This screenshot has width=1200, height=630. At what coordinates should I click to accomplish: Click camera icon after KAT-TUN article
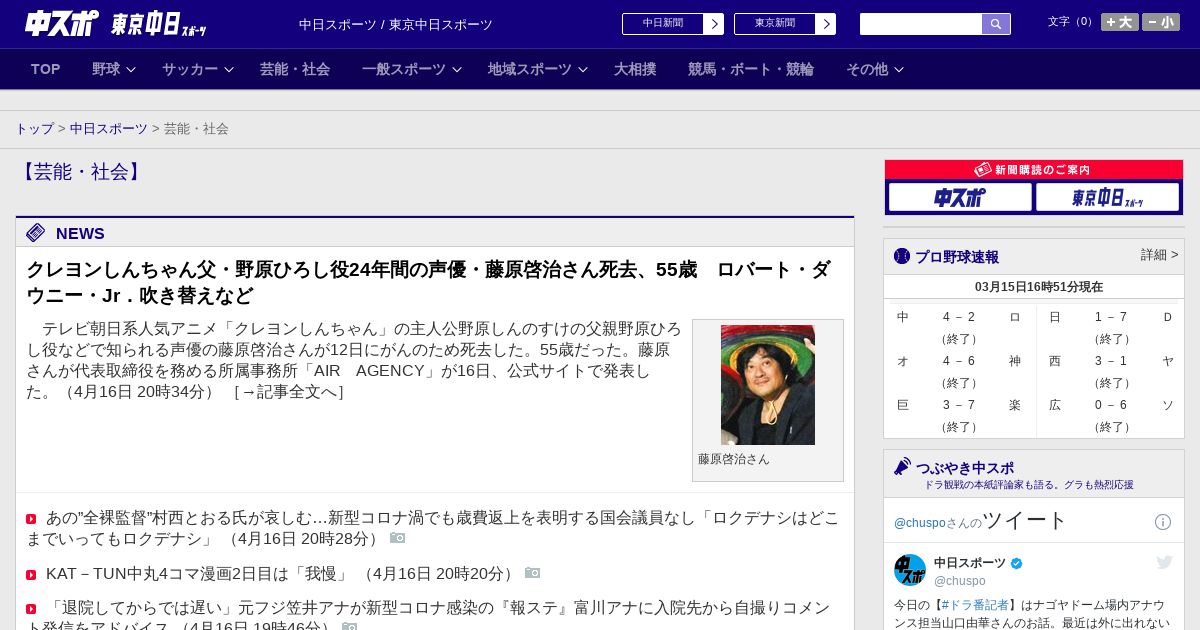click(x=532, y=573)
